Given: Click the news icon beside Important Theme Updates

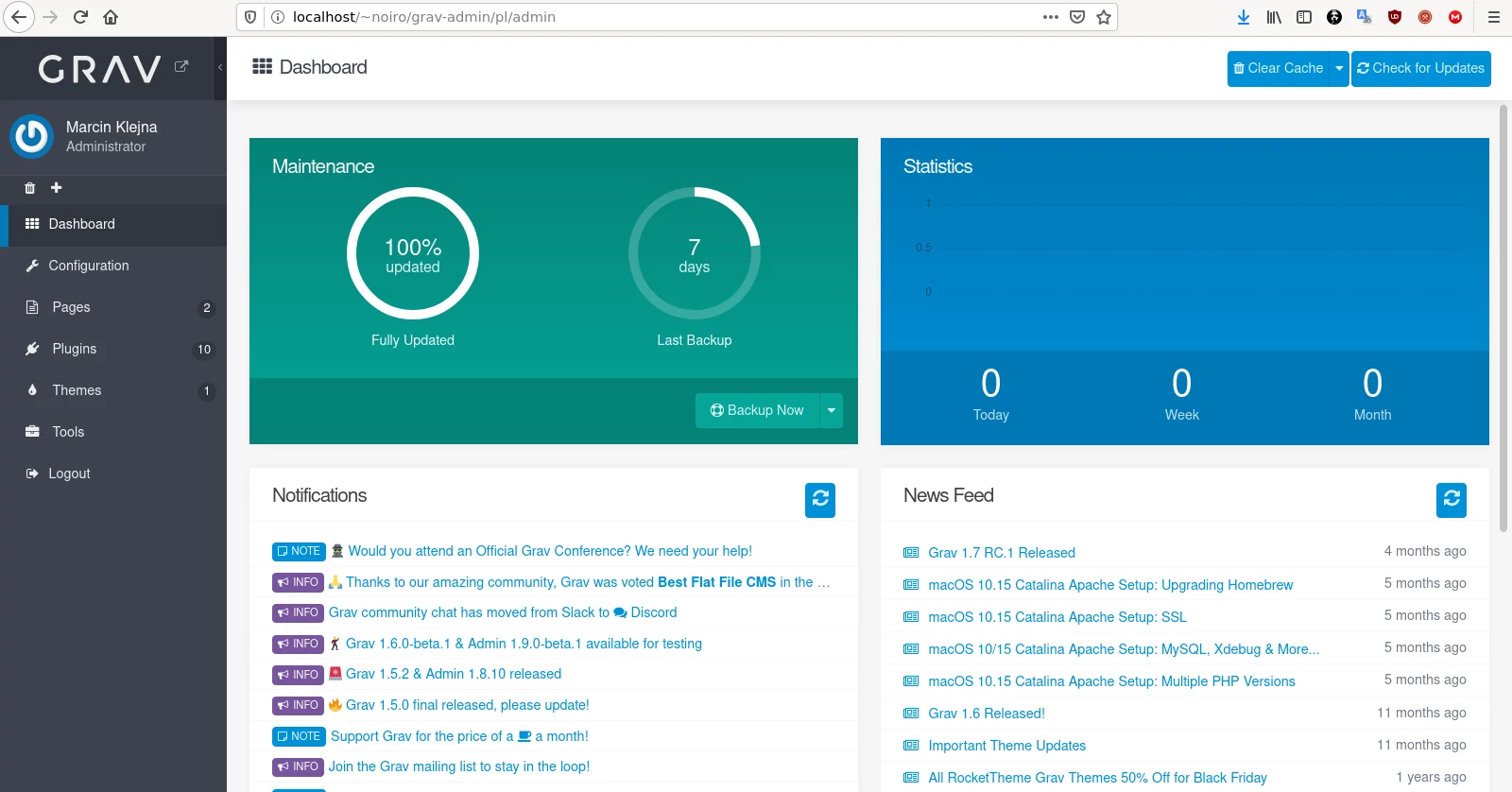Looking at the screenshot, I should coord(911,746).
